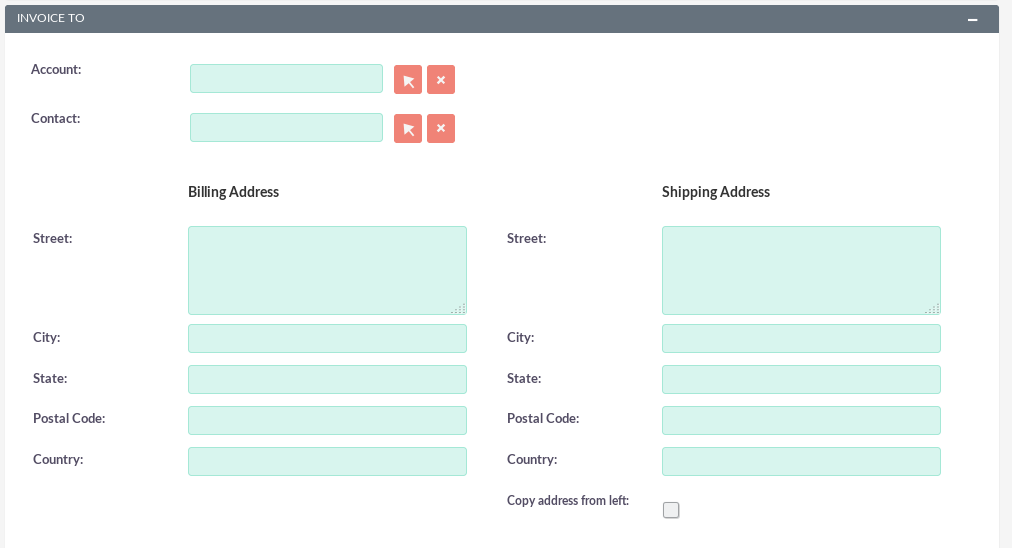Screen dimensions: 1012x548
Task: Click the Shipping State field
Action: pos(801,380)
